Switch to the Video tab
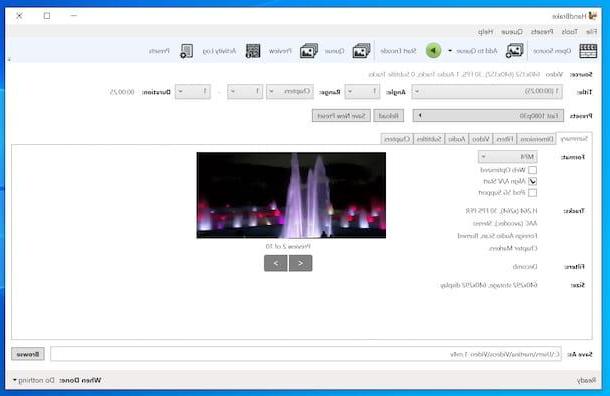 pos(481,139)
